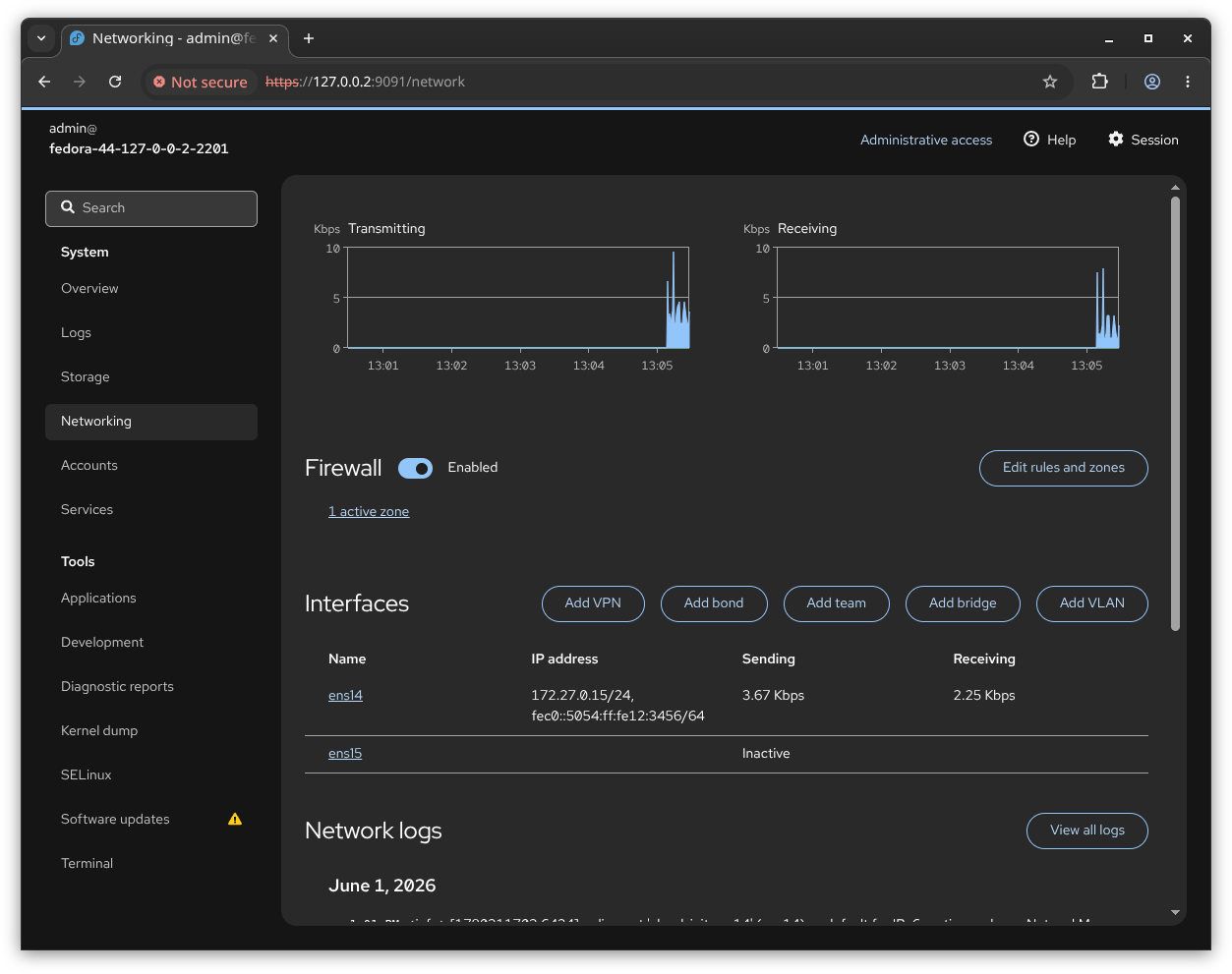Click the fedora-44-127-0-0-2-2201 hostname
This screenshot has width=1232, height=974.
click(139, 149)
